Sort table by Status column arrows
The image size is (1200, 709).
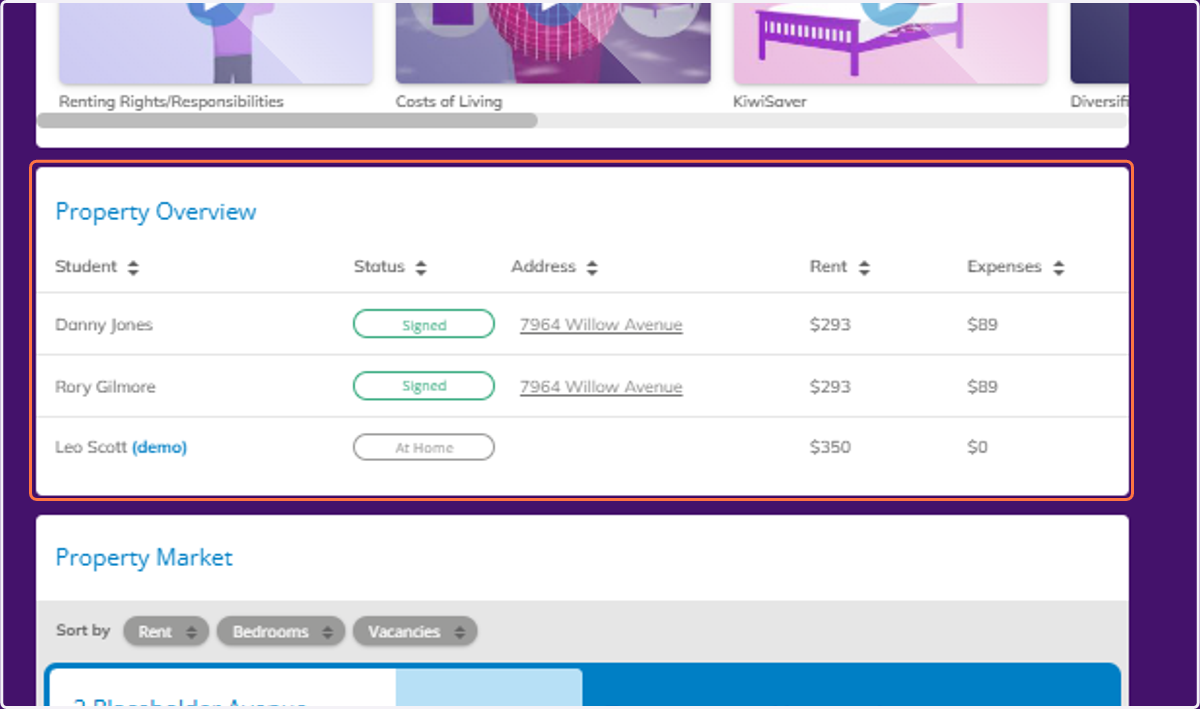[x=421, y=268]
